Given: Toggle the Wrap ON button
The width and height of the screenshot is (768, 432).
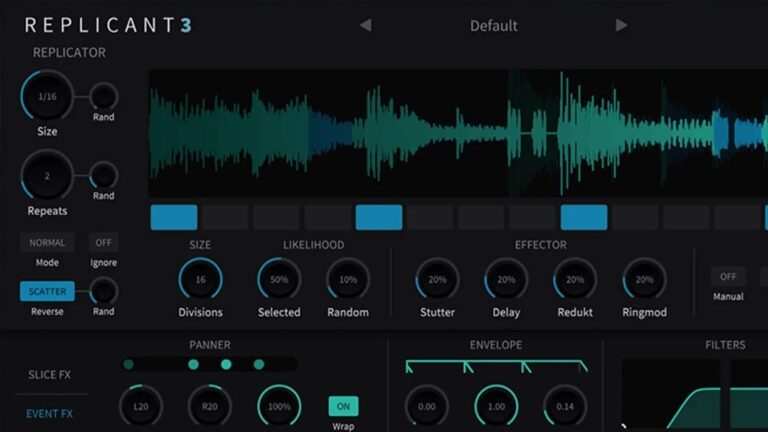Looking at the screenshot, I should coord(343,406).
